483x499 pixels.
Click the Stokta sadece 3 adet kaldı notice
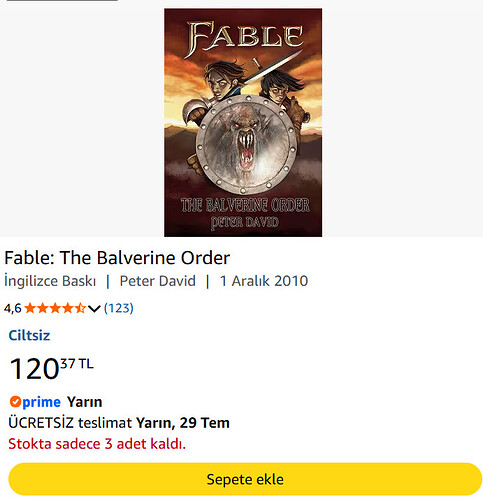[x=97, y=444]
